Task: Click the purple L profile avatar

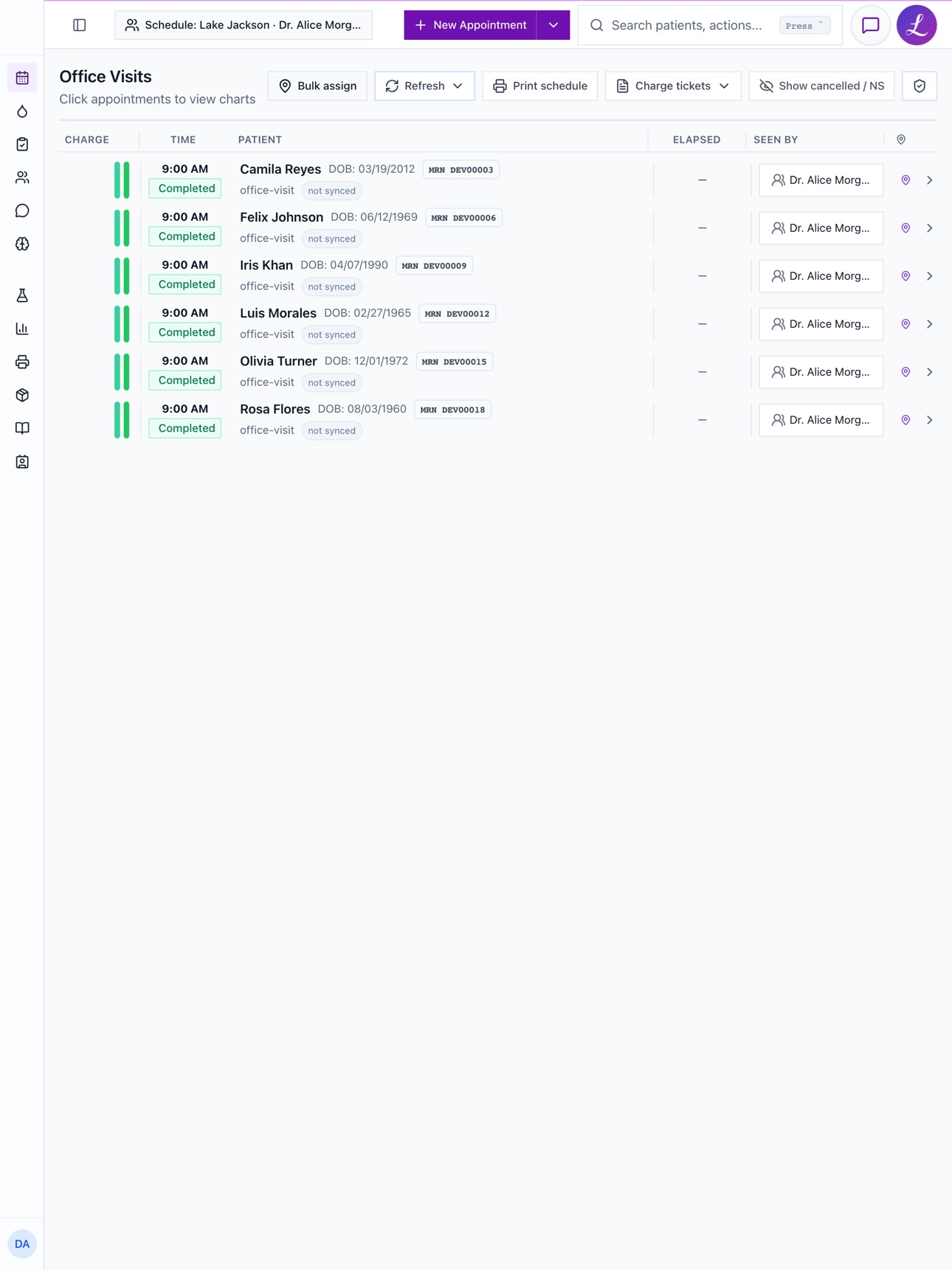Action: point(917,25)
